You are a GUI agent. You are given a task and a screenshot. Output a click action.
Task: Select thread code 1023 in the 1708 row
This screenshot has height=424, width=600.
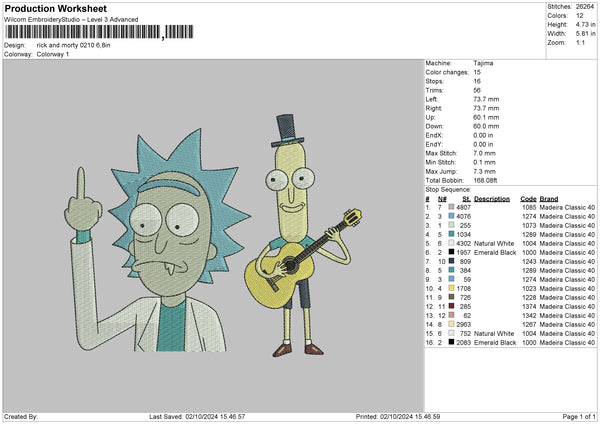(x=529, y=289)
